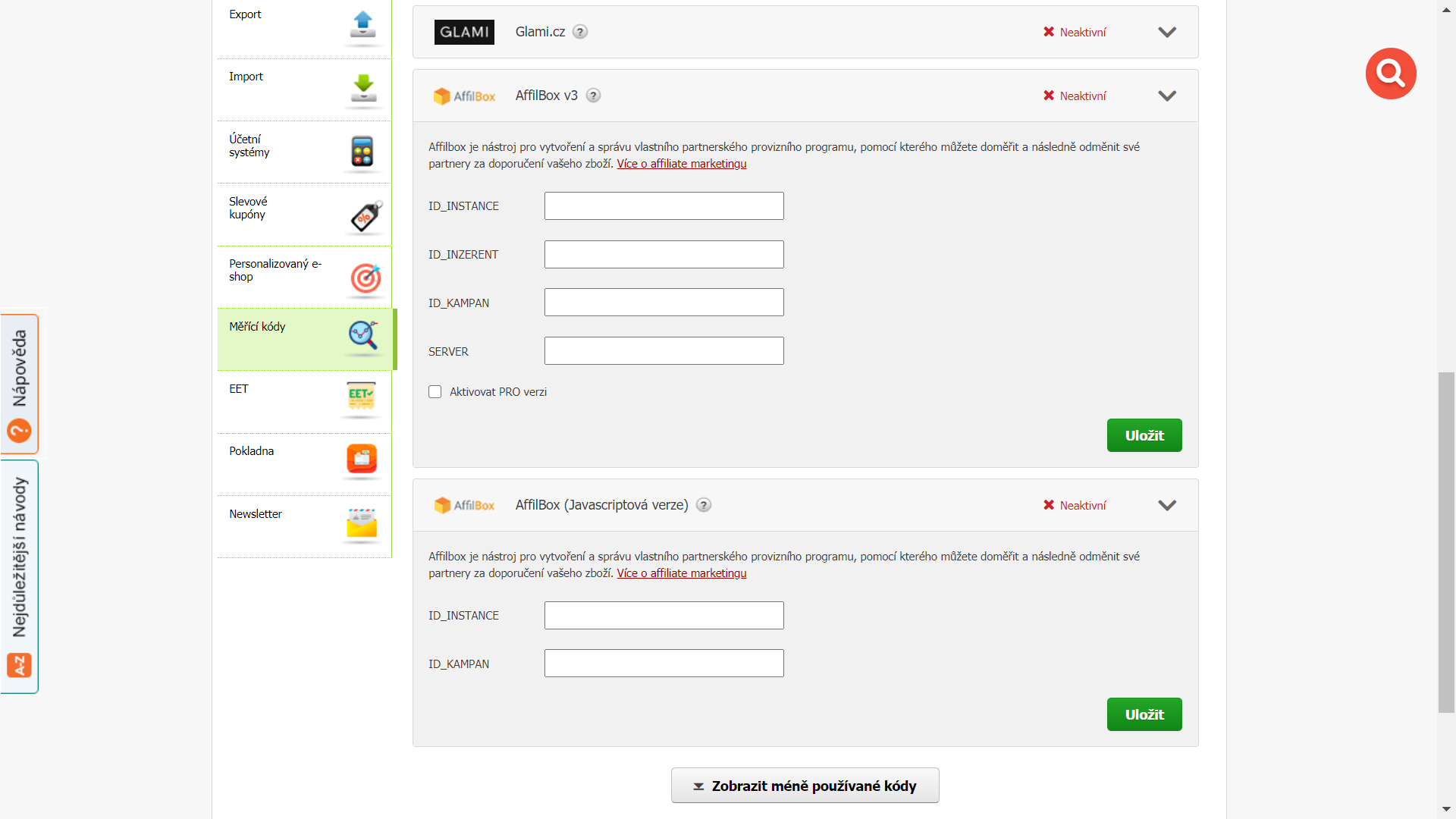
Task: Click the Personalizovaný e-shop target icon
Action: coord(366,278)
